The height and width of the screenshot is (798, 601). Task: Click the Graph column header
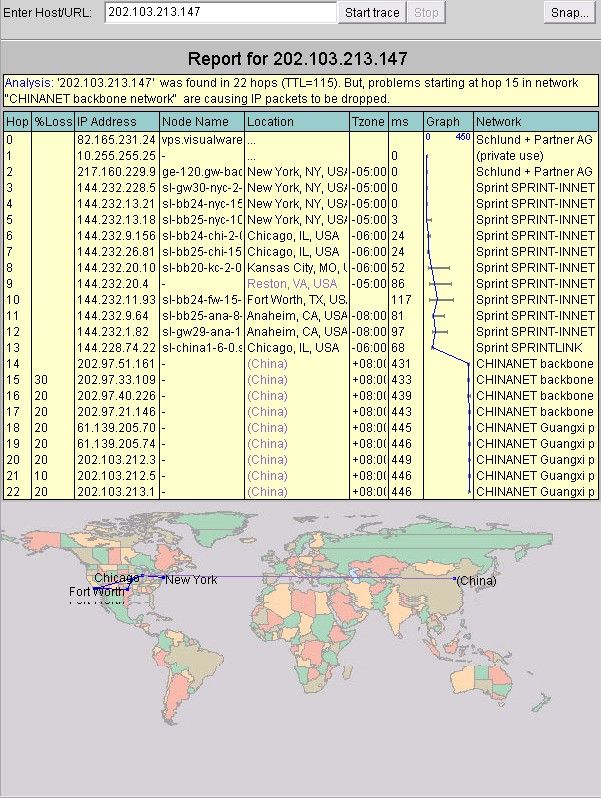point(448,122)
